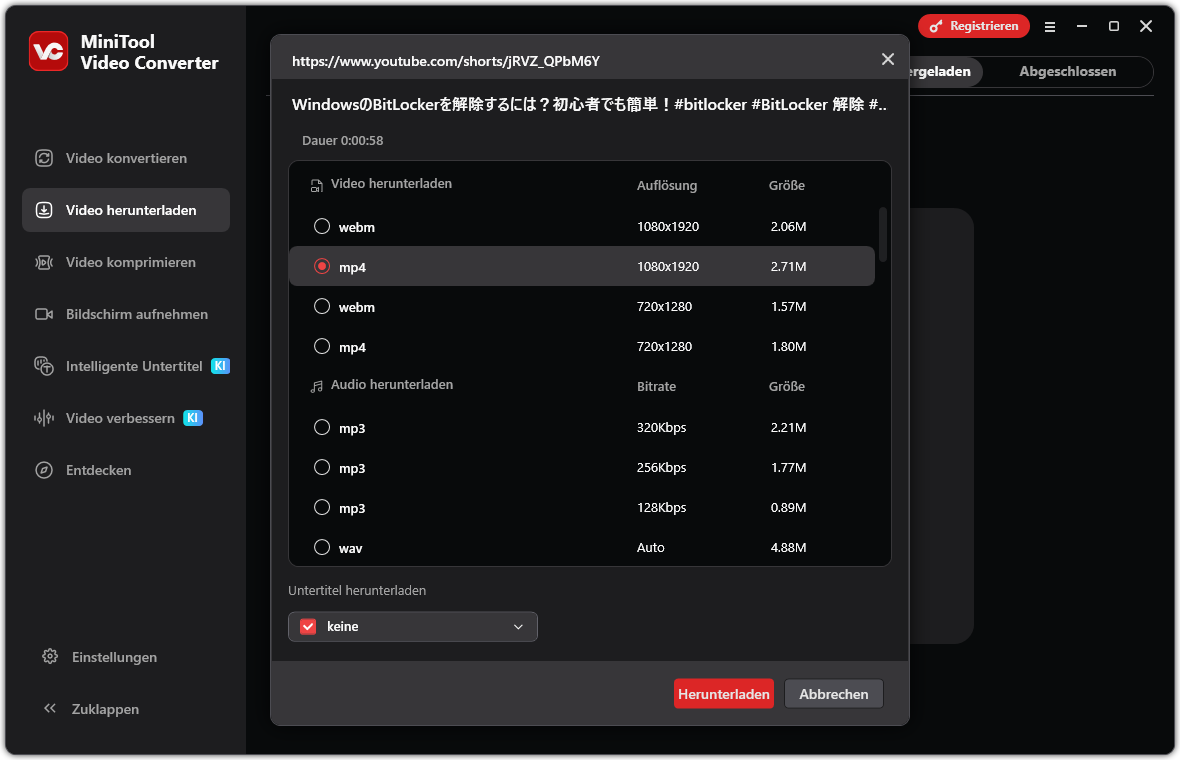Open Video komprimieren in sidebar

126,262
